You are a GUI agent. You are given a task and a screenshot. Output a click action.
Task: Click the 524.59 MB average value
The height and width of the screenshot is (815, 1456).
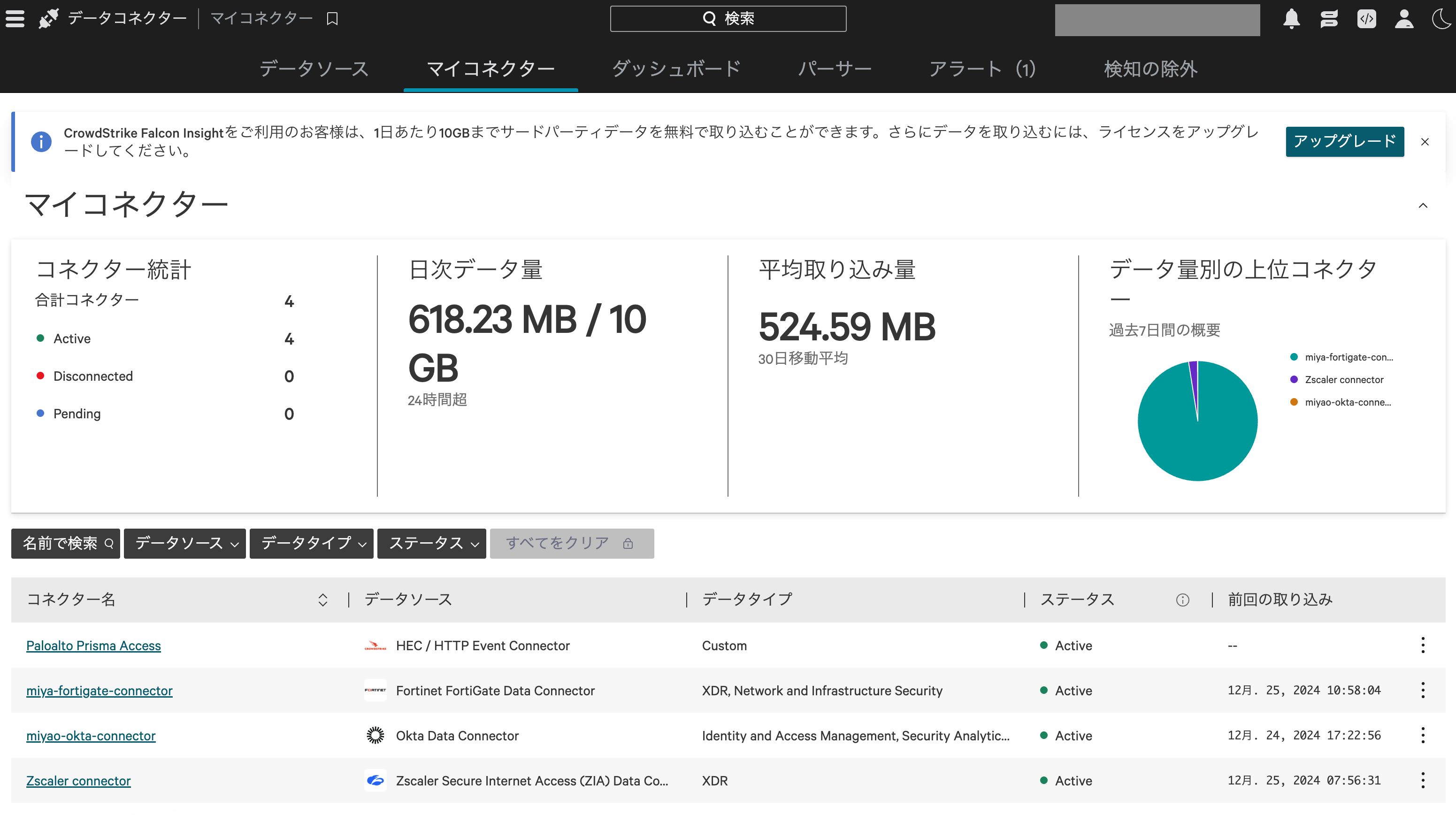847,327
